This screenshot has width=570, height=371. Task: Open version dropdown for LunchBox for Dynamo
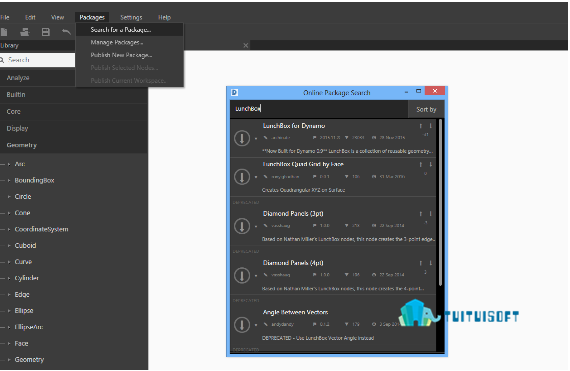tap(256, 138)
